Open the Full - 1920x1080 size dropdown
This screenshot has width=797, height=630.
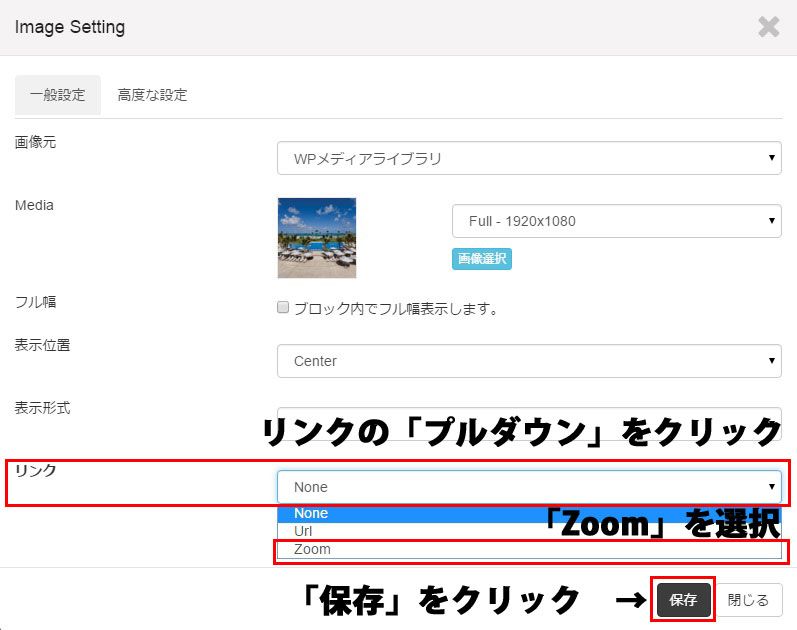[617, 221]
